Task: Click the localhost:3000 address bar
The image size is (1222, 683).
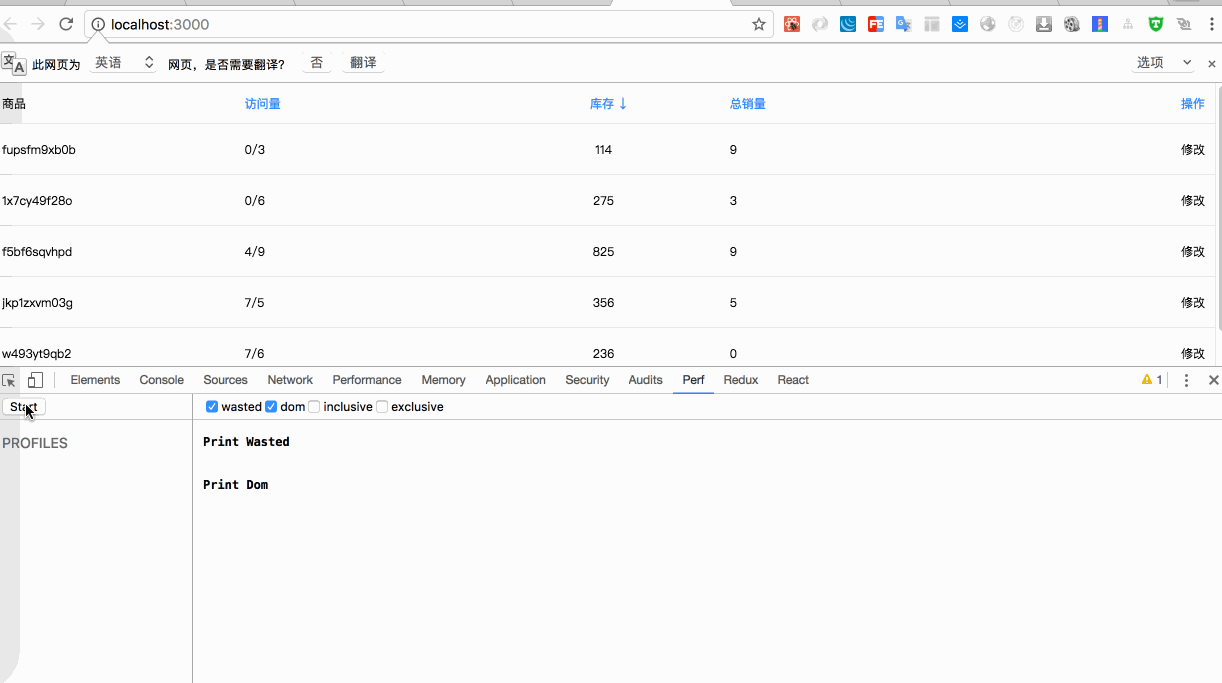Action: [430, 24]
